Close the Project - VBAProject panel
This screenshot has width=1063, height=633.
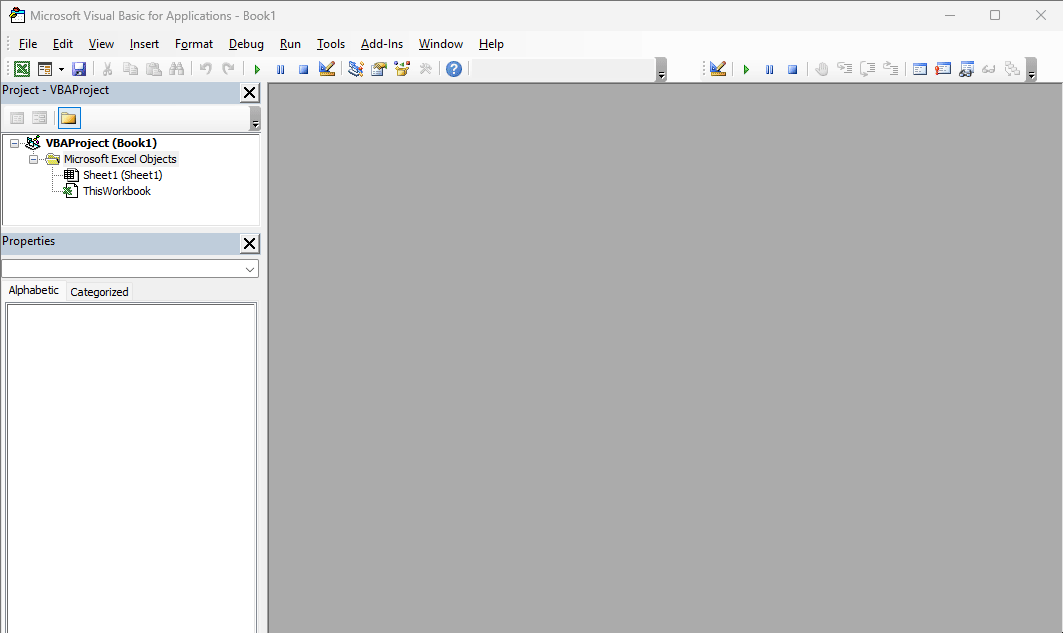(249, 93)
